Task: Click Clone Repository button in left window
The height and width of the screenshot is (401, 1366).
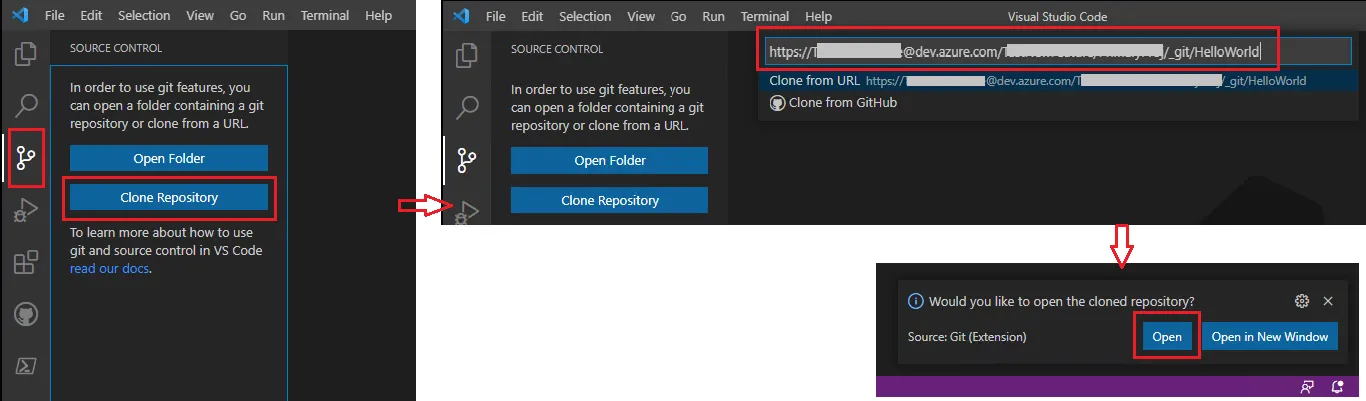Action: (169, 198)
